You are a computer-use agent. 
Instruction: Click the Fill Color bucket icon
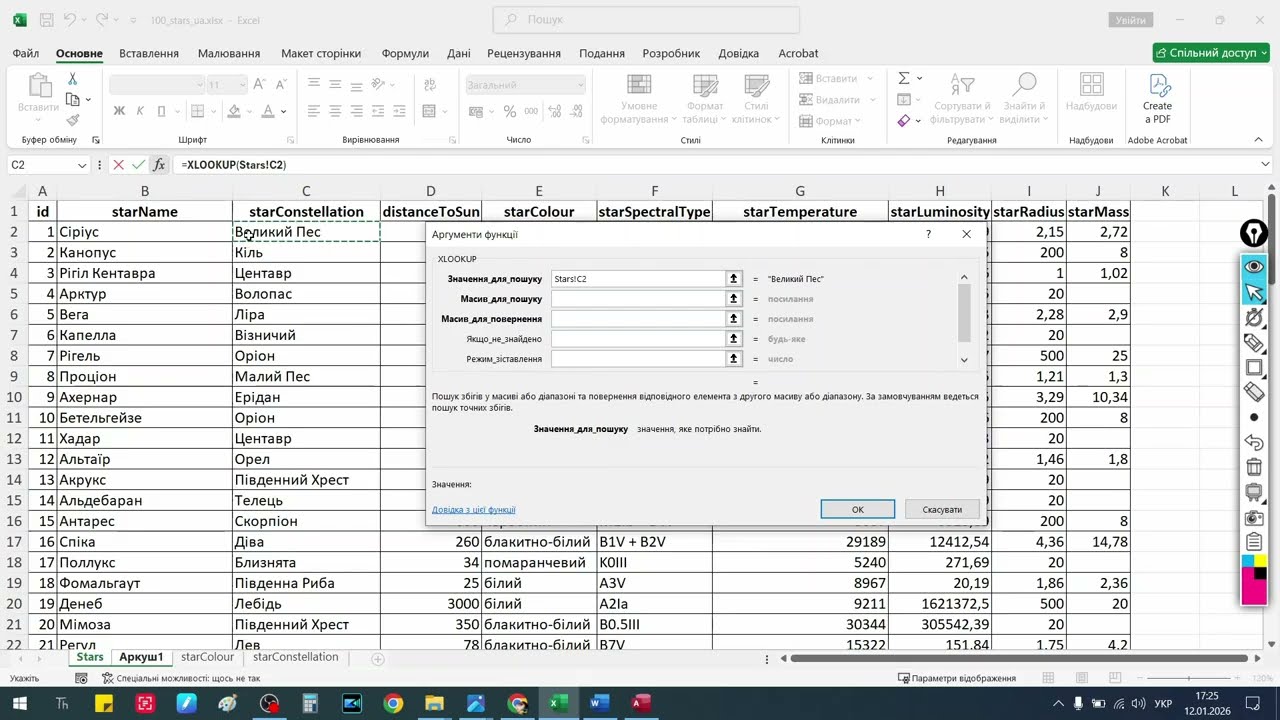click(x=233, y=111)
